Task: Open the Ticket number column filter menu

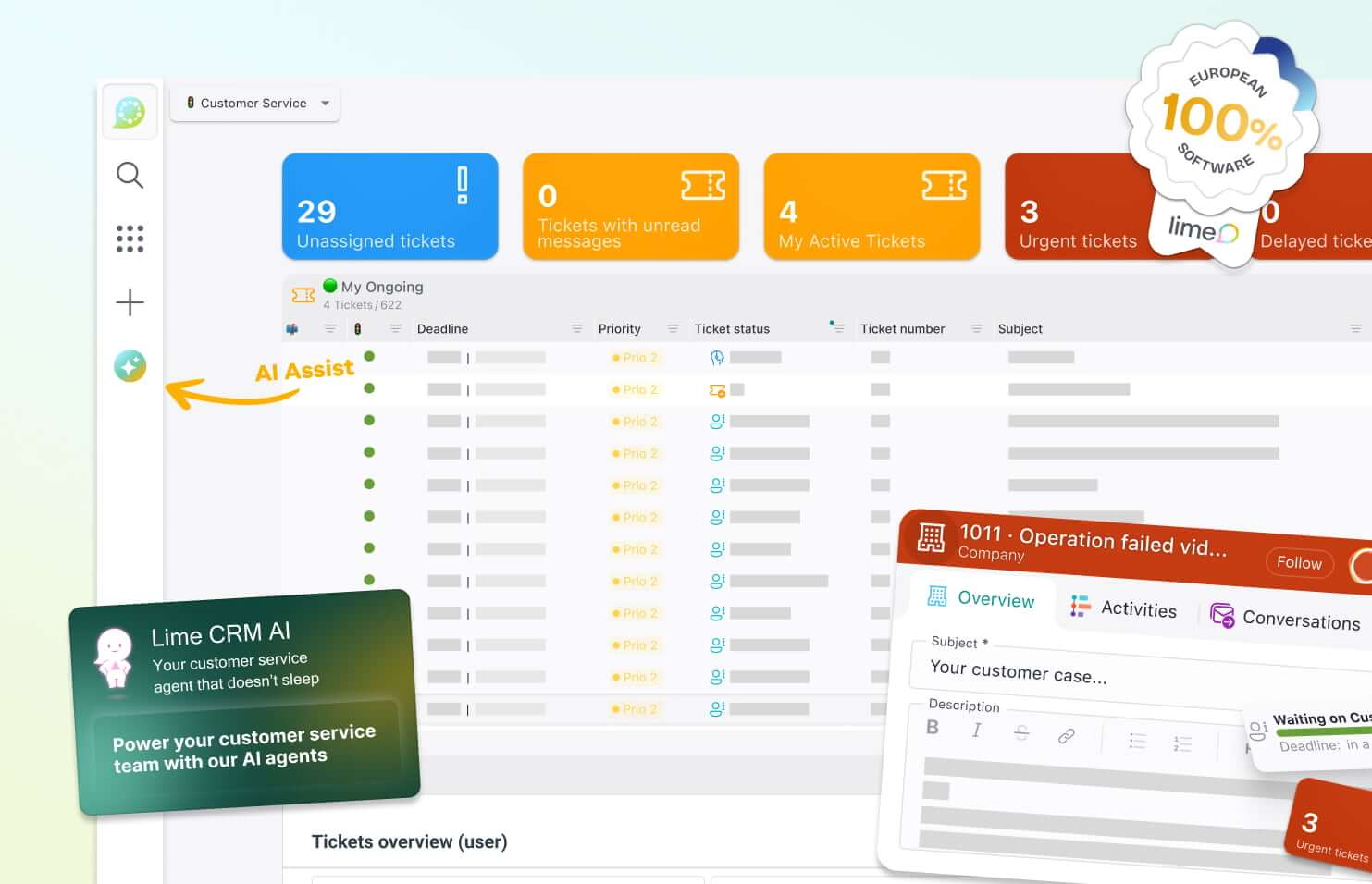Action: [x=976, y=329]
